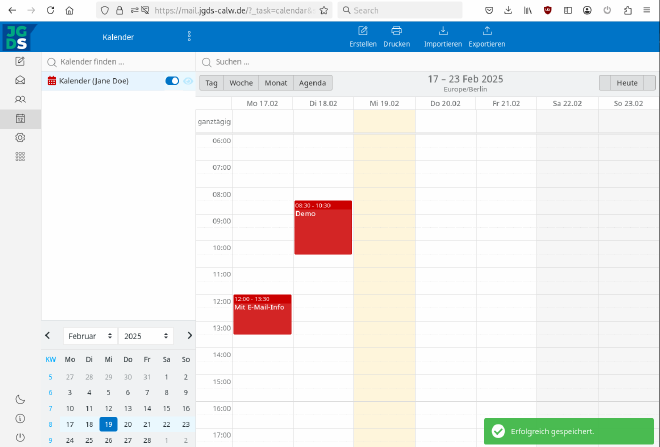Image resolution: width=660 pixels, height=447 pixels.
Task: Click the Exportieren export icon
Action: 487,37
